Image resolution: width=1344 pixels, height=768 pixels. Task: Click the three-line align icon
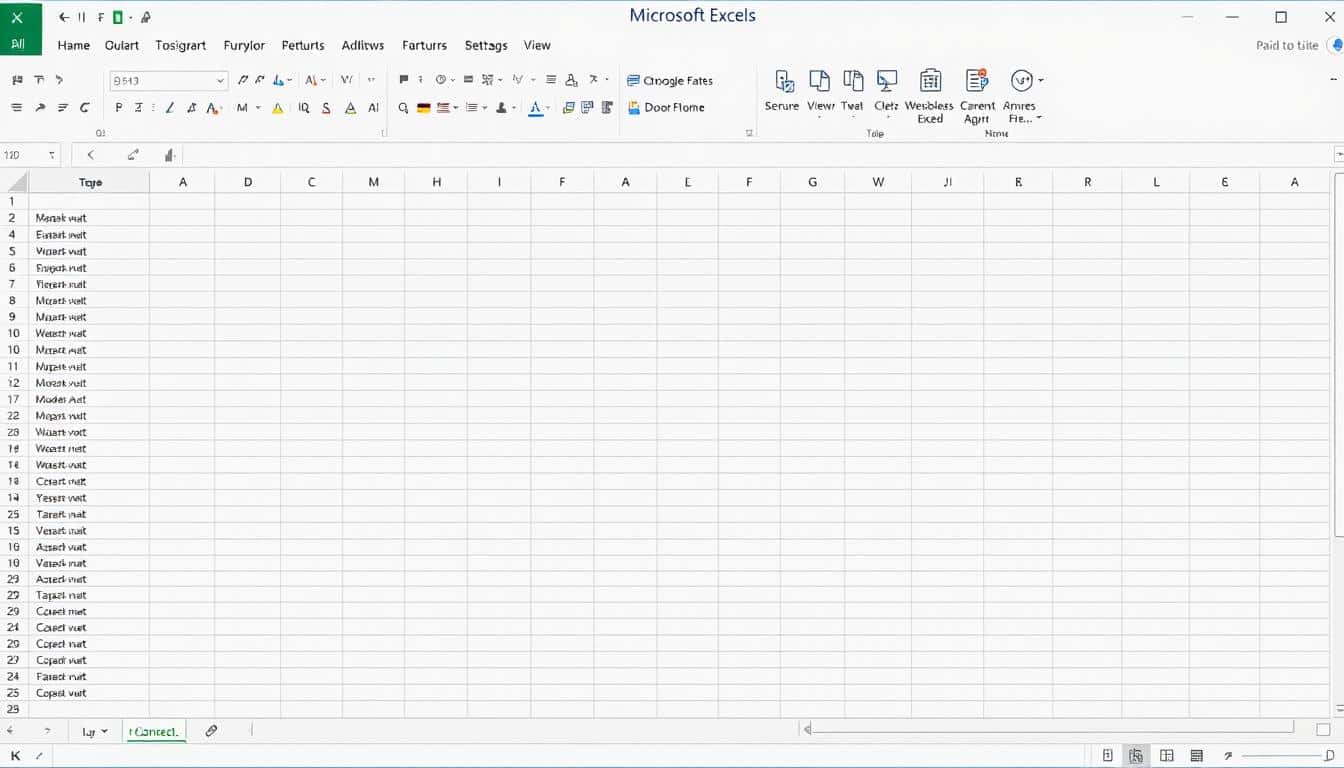click(551, 80)
